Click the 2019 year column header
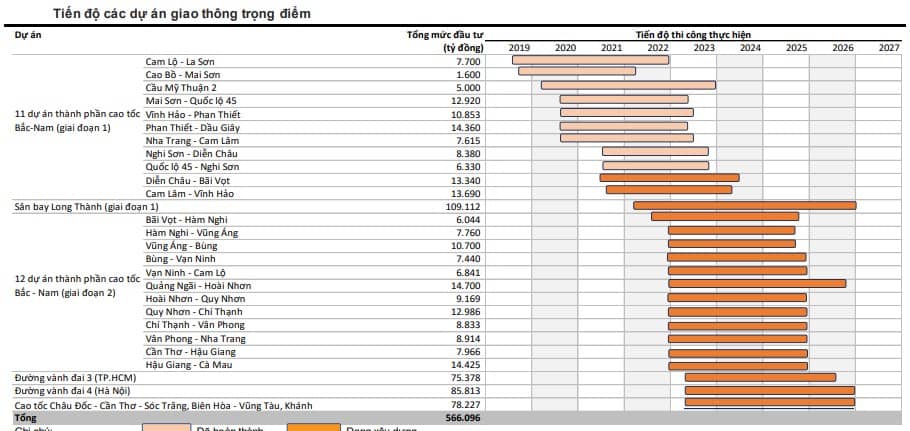 pyautogui.click(x=518, y=48)
